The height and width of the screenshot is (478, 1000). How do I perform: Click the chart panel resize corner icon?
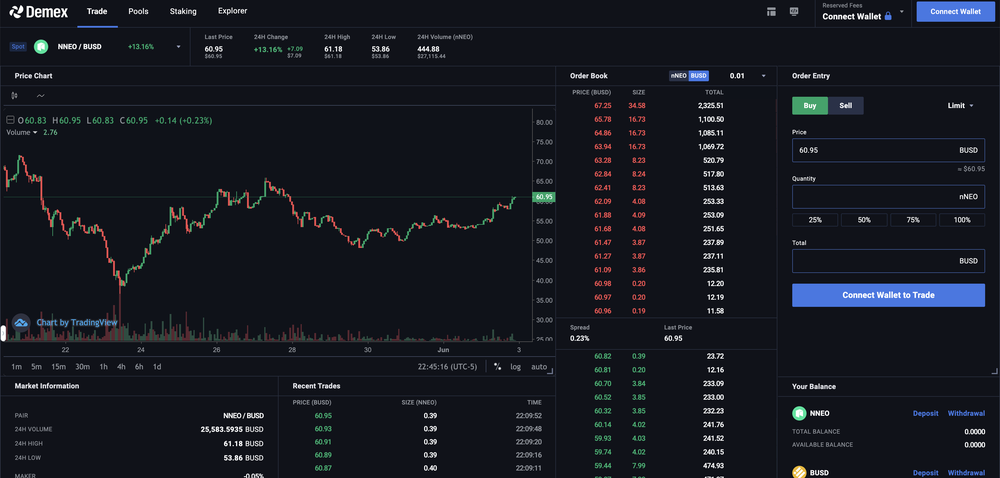(551, 372)
